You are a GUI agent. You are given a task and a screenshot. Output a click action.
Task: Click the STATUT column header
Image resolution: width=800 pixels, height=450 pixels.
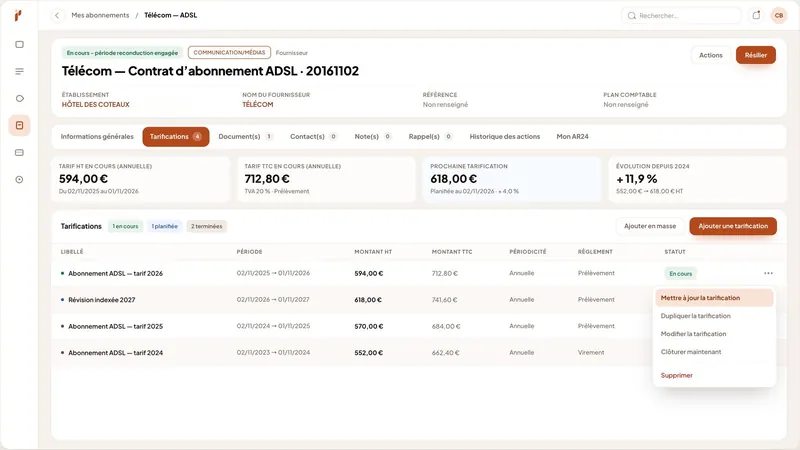(674, 252)
